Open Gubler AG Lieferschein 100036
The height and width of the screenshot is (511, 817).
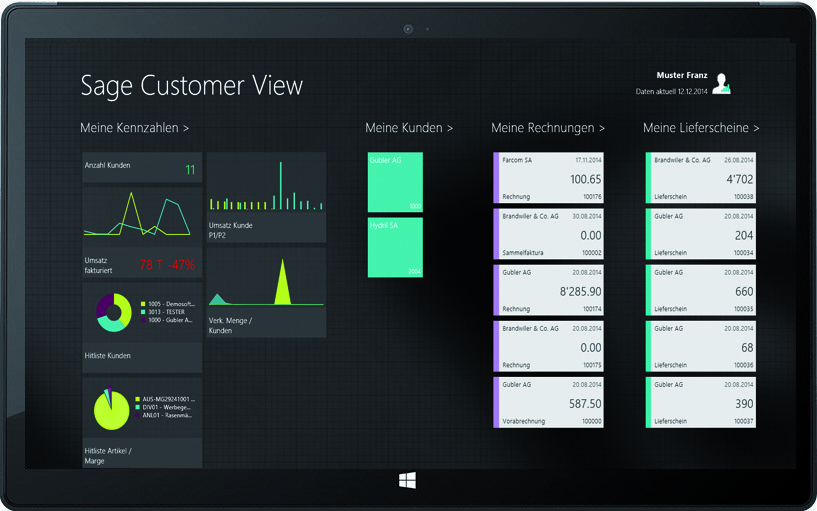click(700, 346)
